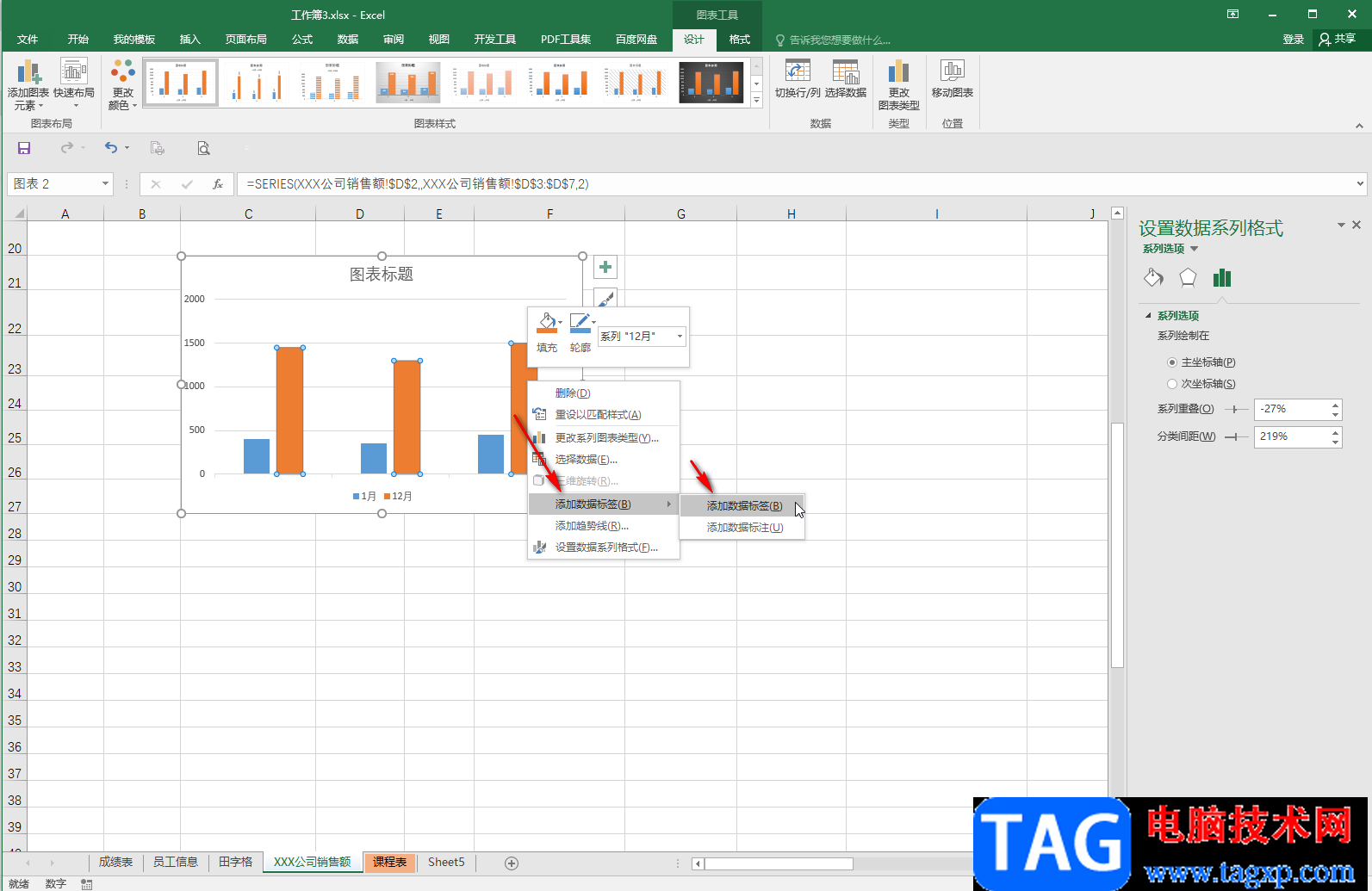This screenshot has width=1372, height=891.
Task: Collapse the ribbon with the chevron
Action: click(1359, 126)
